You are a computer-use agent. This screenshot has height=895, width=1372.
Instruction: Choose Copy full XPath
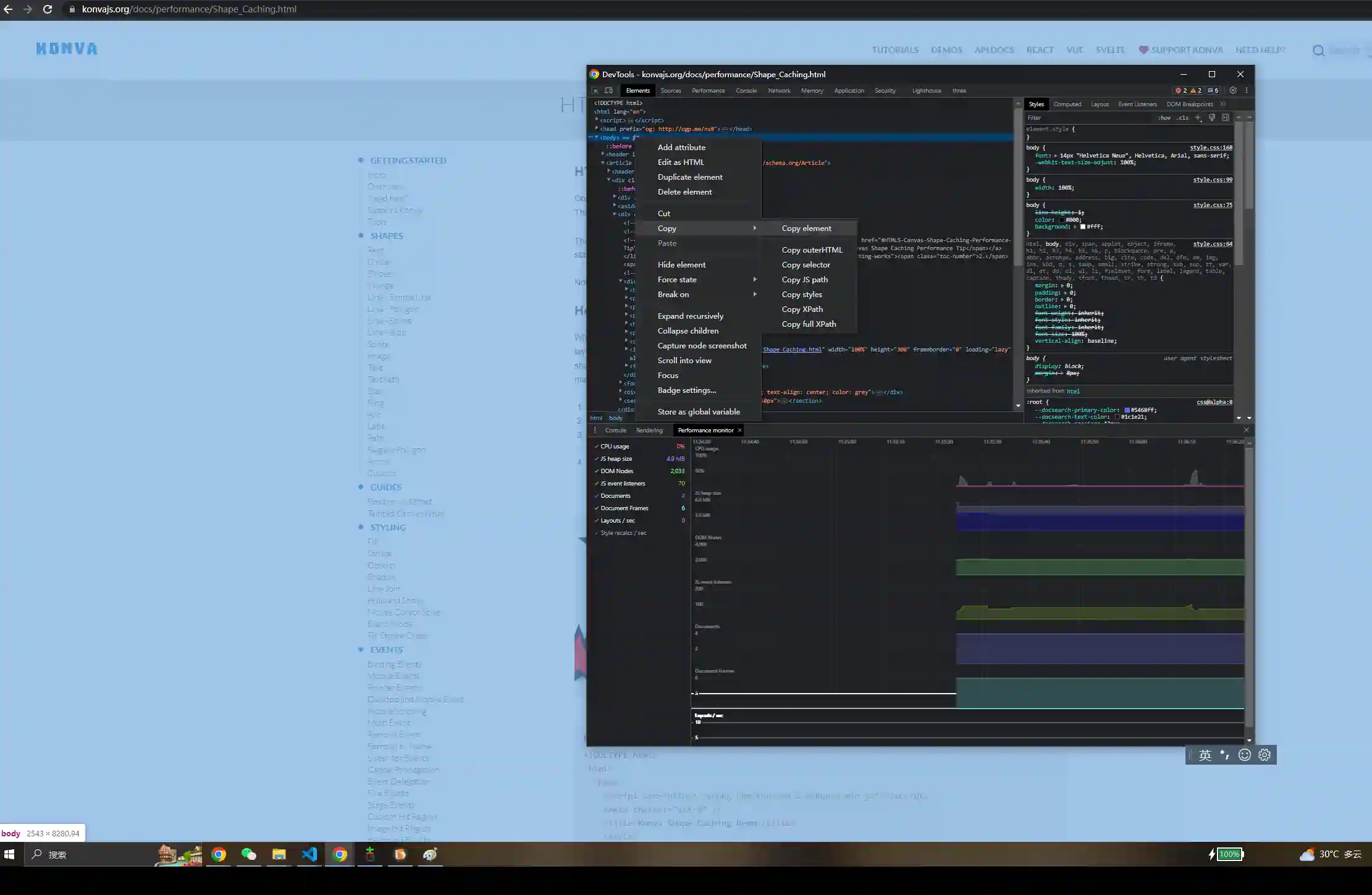(809, 324)
